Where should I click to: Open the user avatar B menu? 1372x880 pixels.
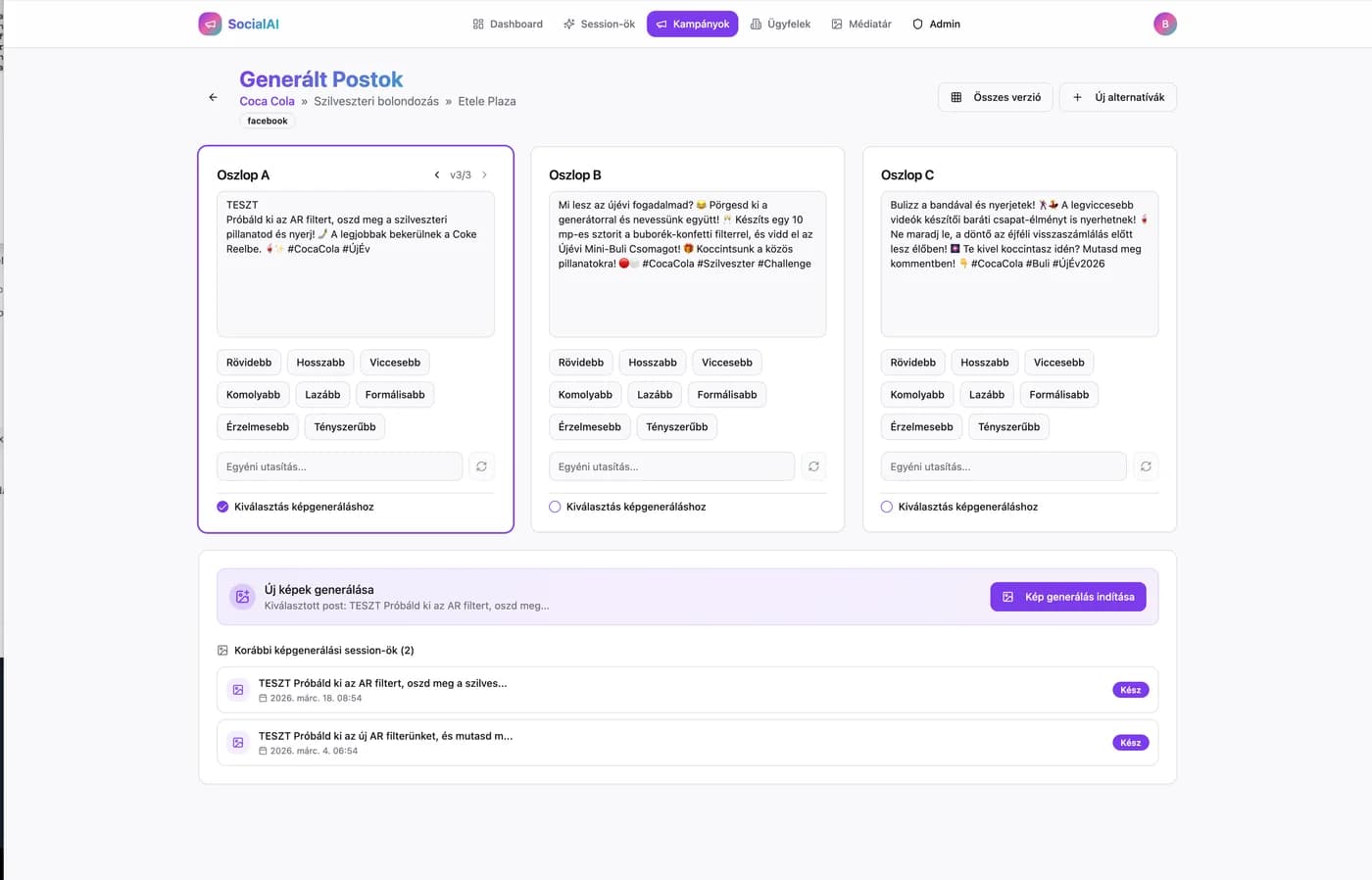(x=1164, y=24)
